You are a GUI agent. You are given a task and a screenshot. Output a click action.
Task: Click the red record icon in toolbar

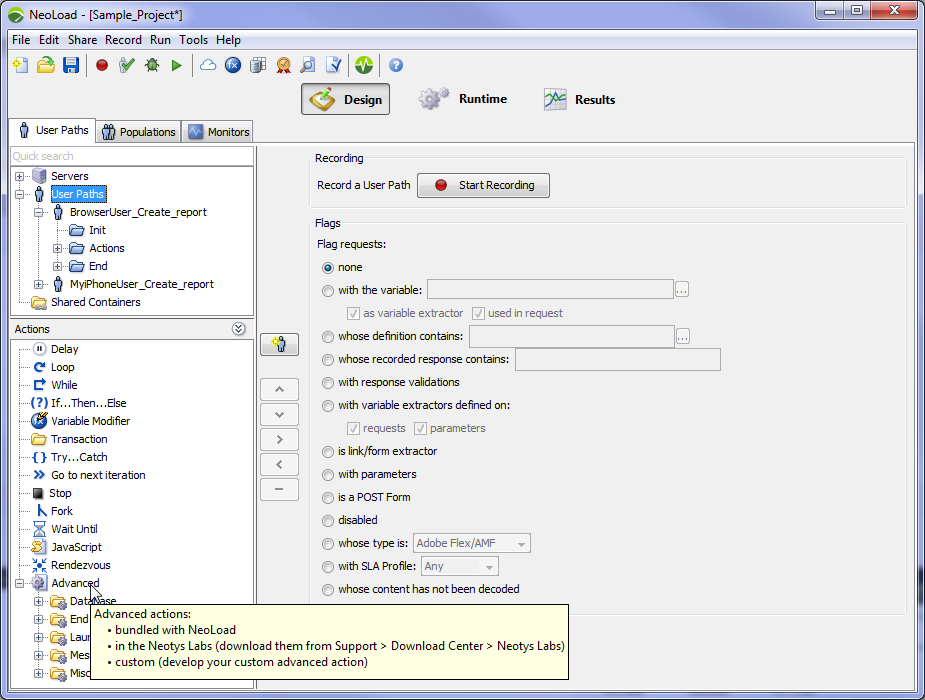pos(101,65)
